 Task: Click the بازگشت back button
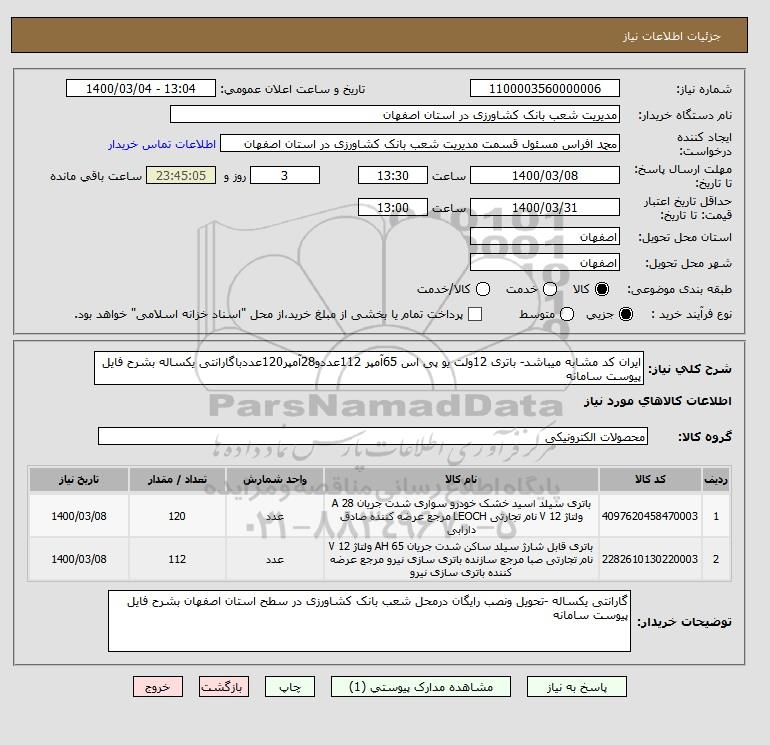point(223,687)
